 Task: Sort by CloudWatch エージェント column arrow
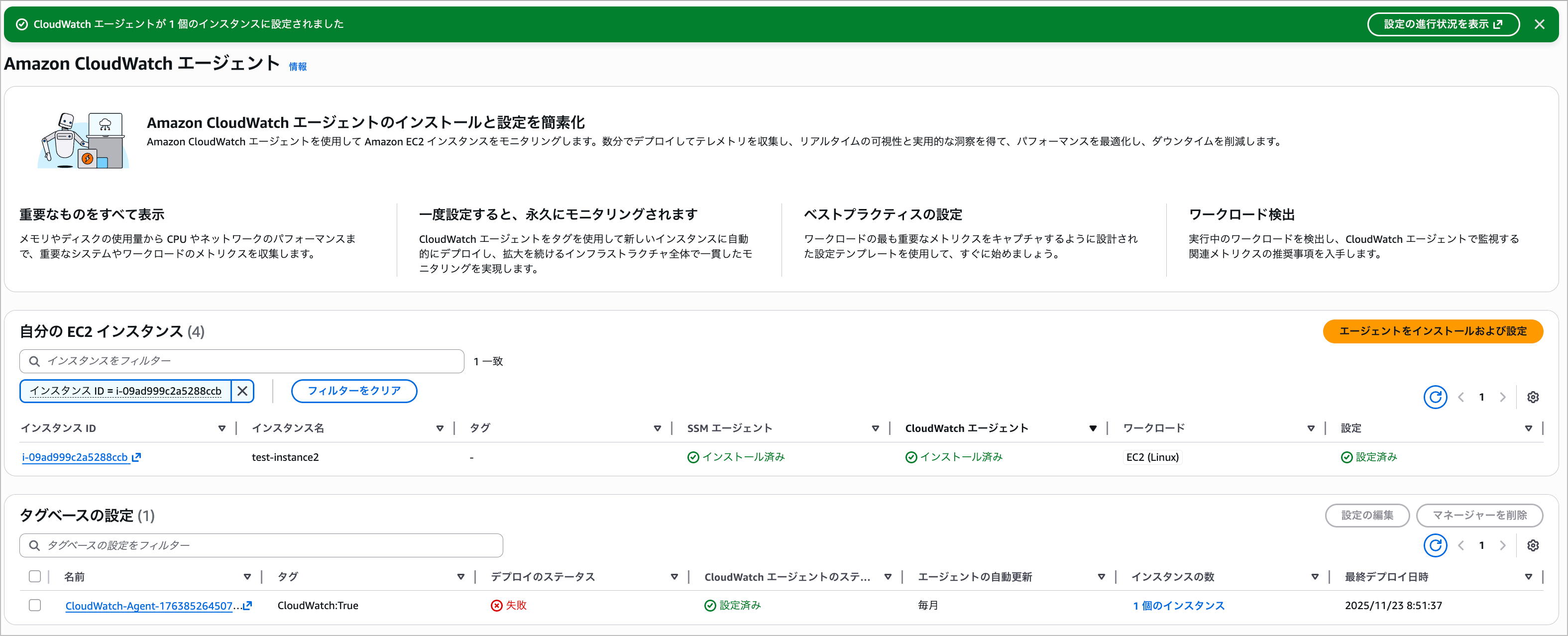[x=1093, y=428]
